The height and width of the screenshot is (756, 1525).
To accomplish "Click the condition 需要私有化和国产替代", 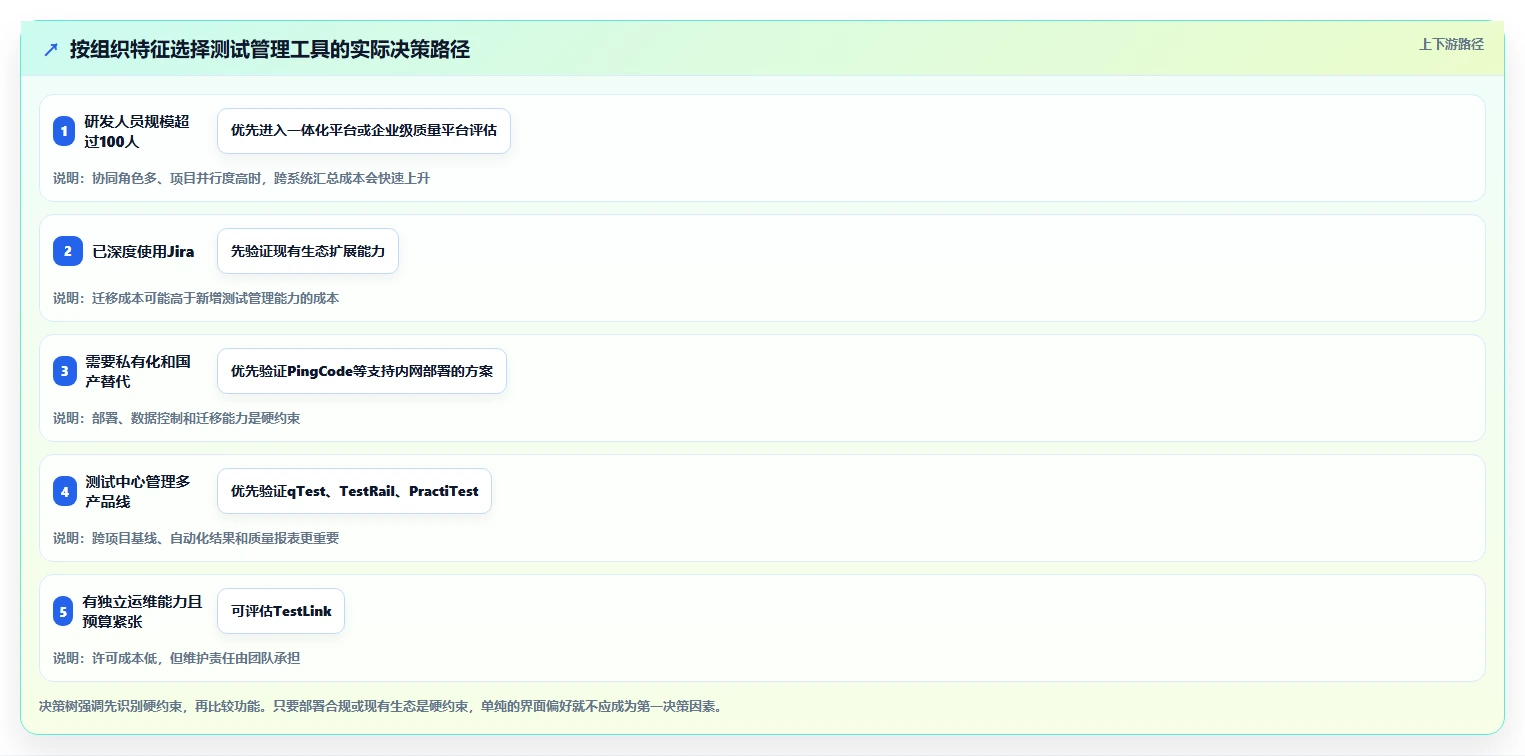I will [138, 371].
